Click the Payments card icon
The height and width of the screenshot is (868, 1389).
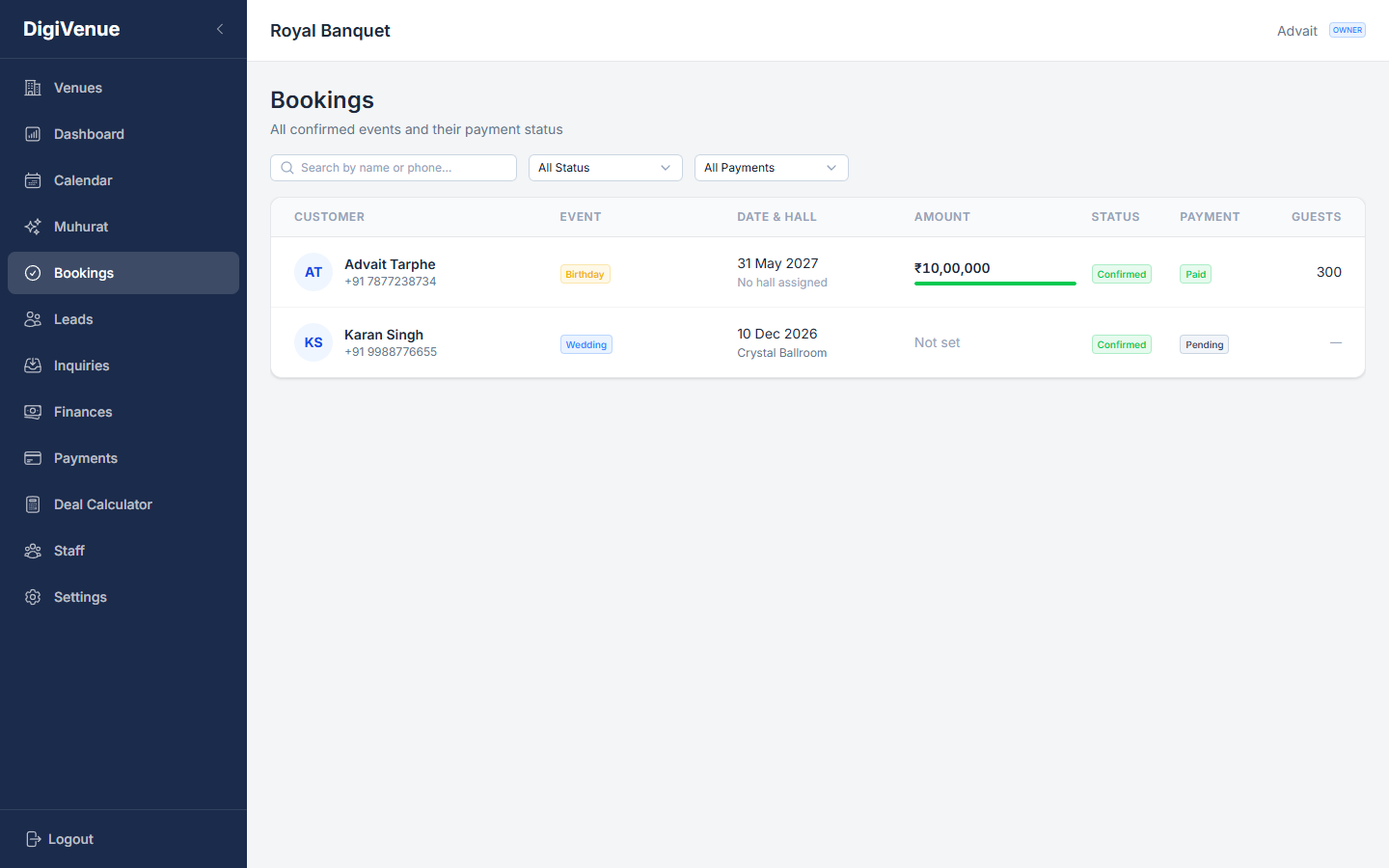point(33,458)
